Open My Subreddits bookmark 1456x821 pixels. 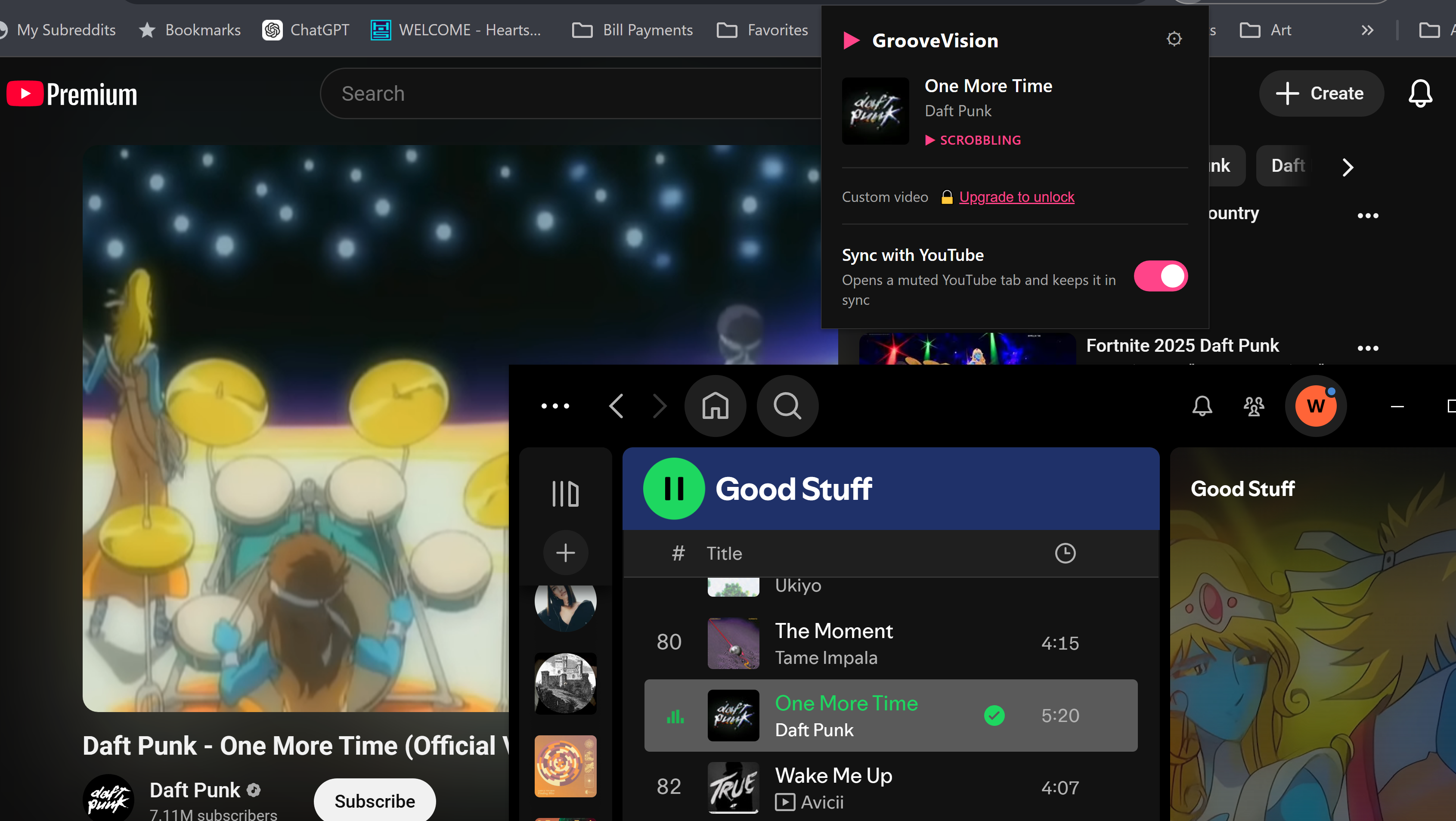point(59,30)
